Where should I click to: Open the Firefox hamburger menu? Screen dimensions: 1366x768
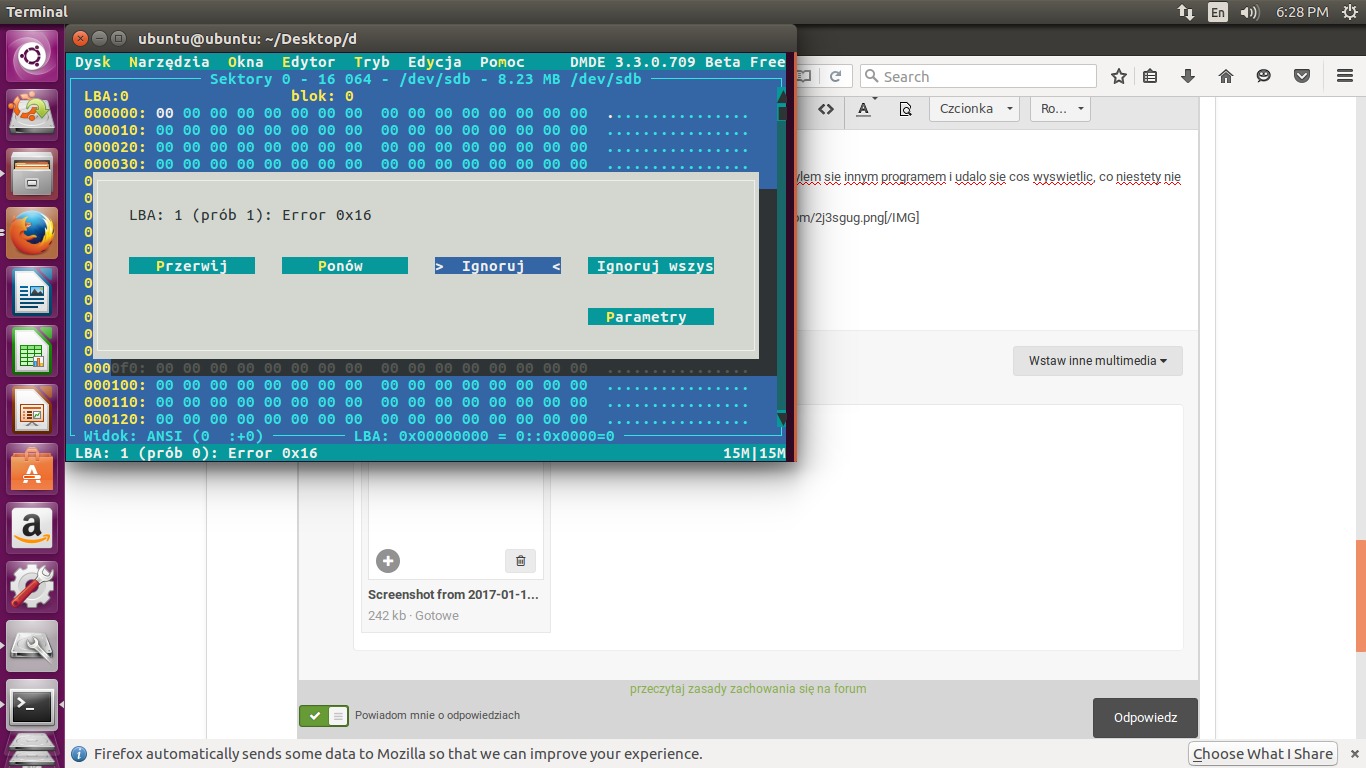(1345, 76)
